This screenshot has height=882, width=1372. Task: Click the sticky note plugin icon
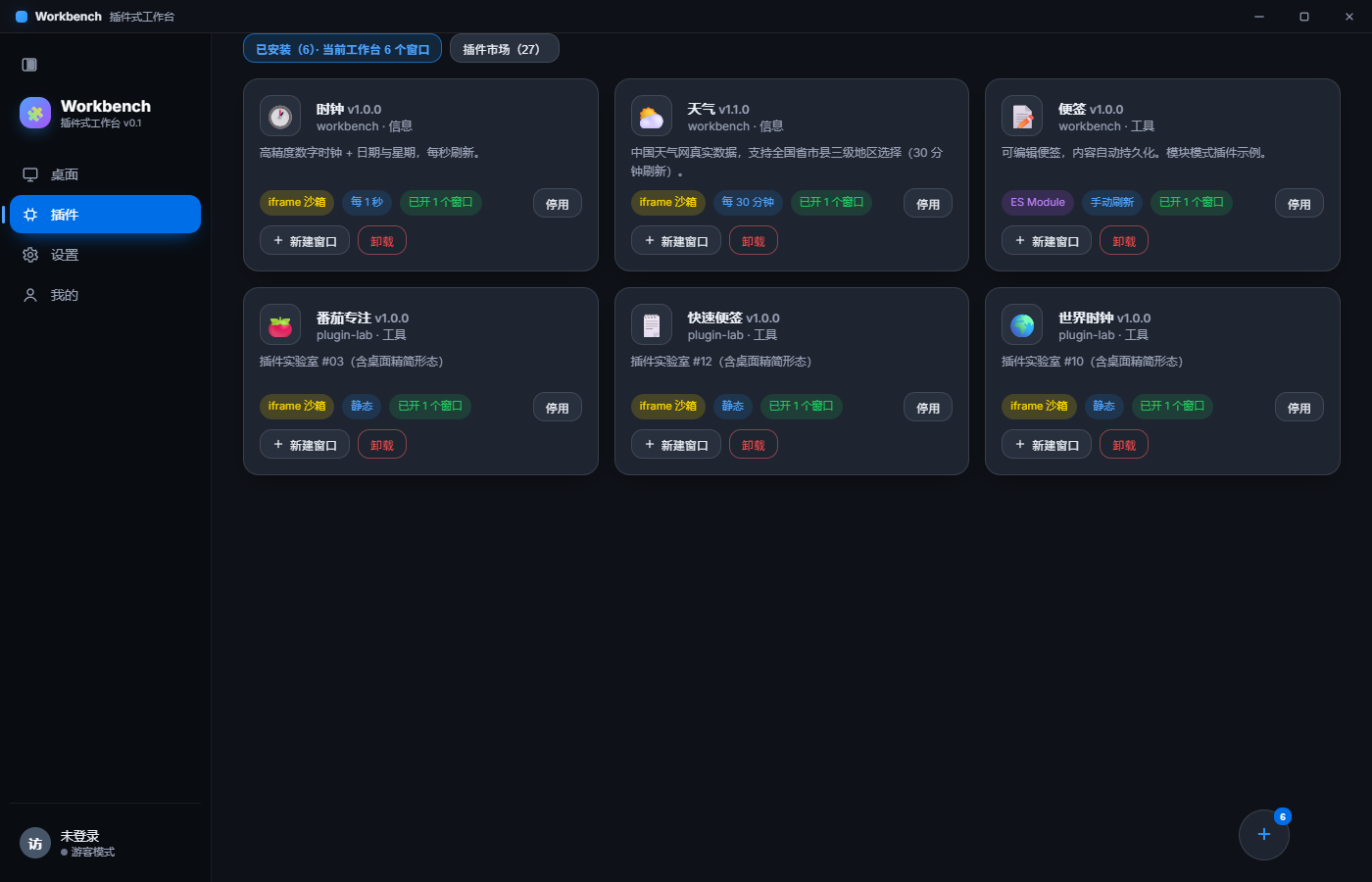pyautogui.click(x=1022, y=117)
